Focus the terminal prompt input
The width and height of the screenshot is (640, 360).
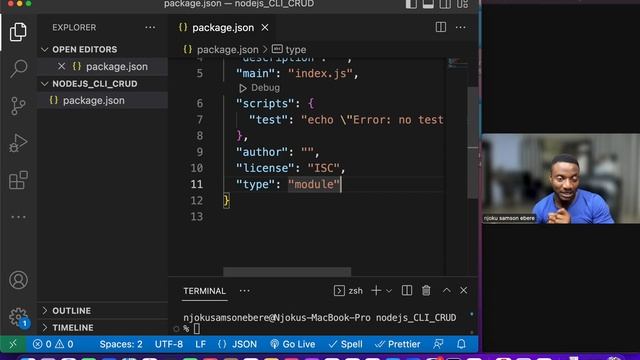point(197,328)
